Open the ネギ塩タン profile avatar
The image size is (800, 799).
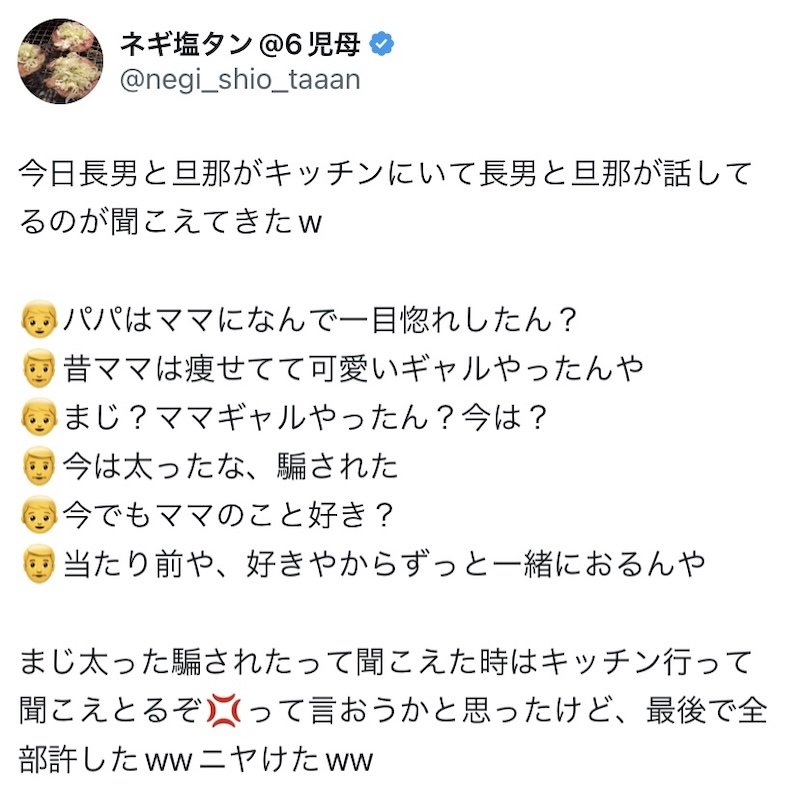[x=60, y=60]
